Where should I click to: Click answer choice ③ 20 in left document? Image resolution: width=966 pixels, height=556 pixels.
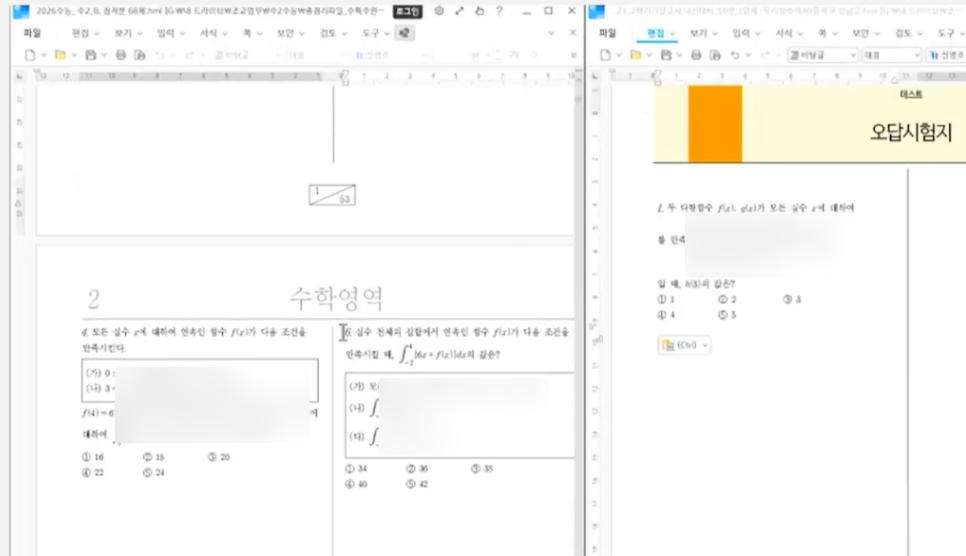[x=219, y=457]
